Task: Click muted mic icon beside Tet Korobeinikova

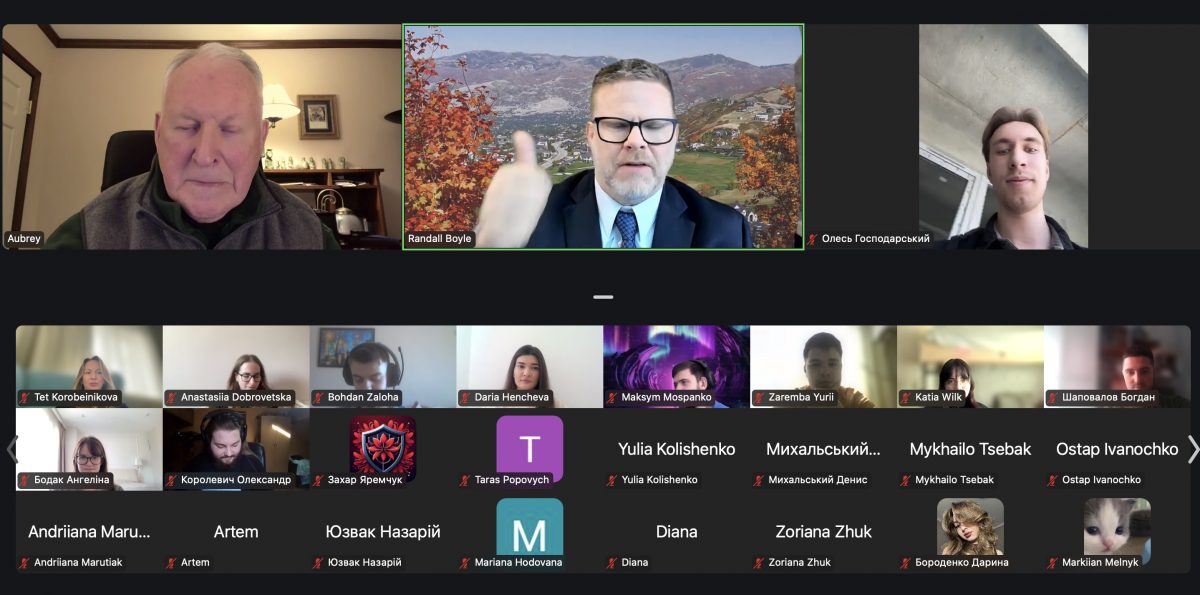Action: [x=25, y=397]
